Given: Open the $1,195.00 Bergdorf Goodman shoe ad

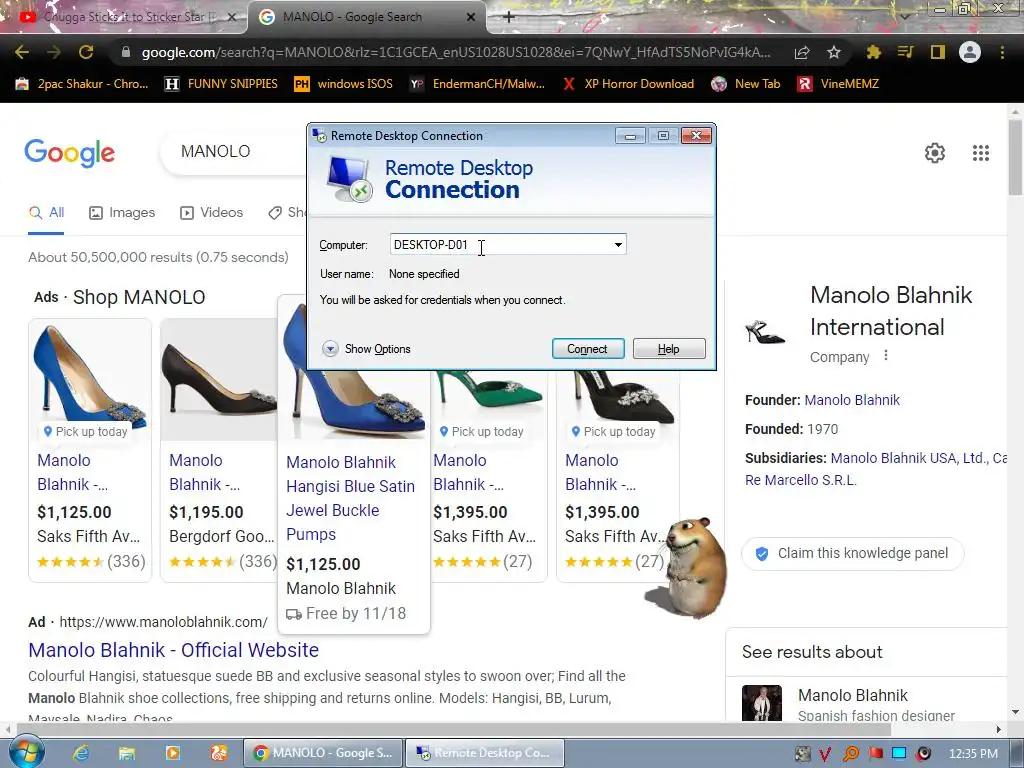Looking at the screenshot, I should click(218, 450).
